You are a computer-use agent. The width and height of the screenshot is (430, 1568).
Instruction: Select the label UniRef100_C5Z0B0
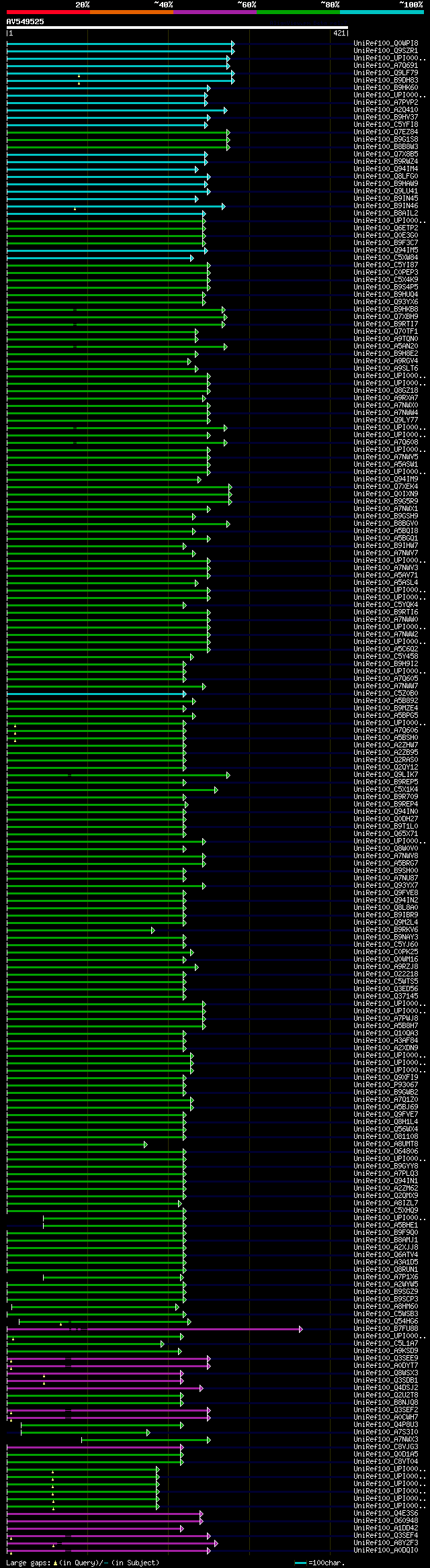386,694
